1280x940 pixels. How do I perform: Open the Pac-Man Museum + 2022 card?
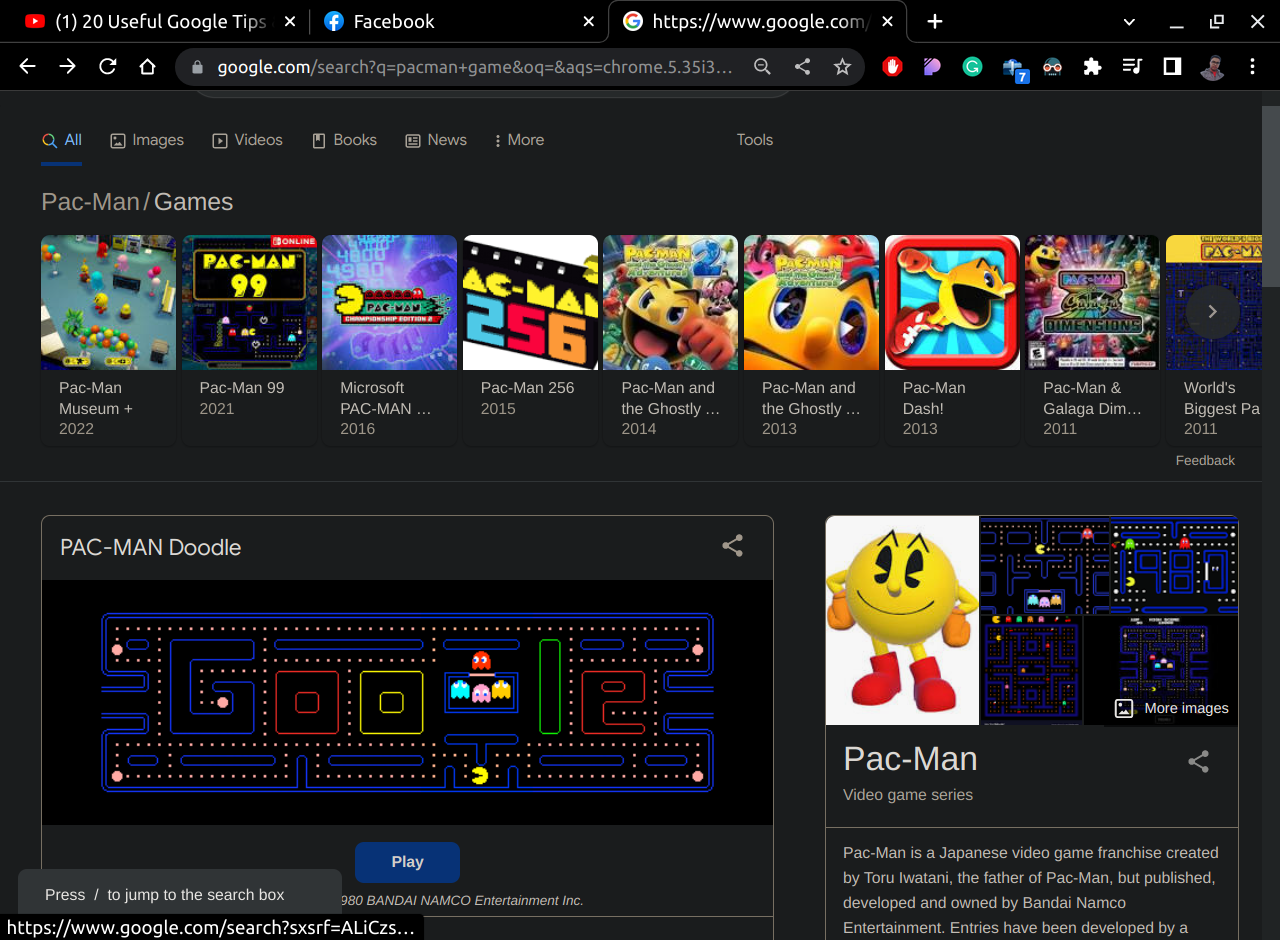pos(108,339)
